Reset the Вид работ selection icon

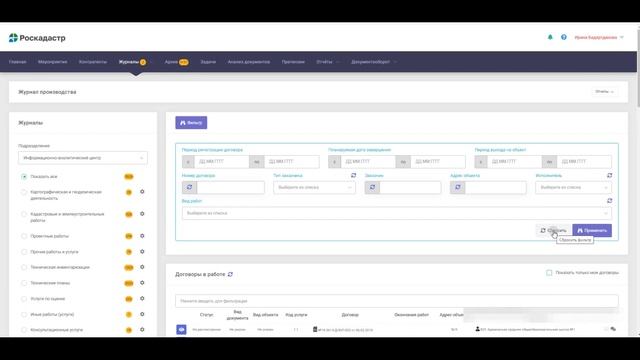(609, 200)
